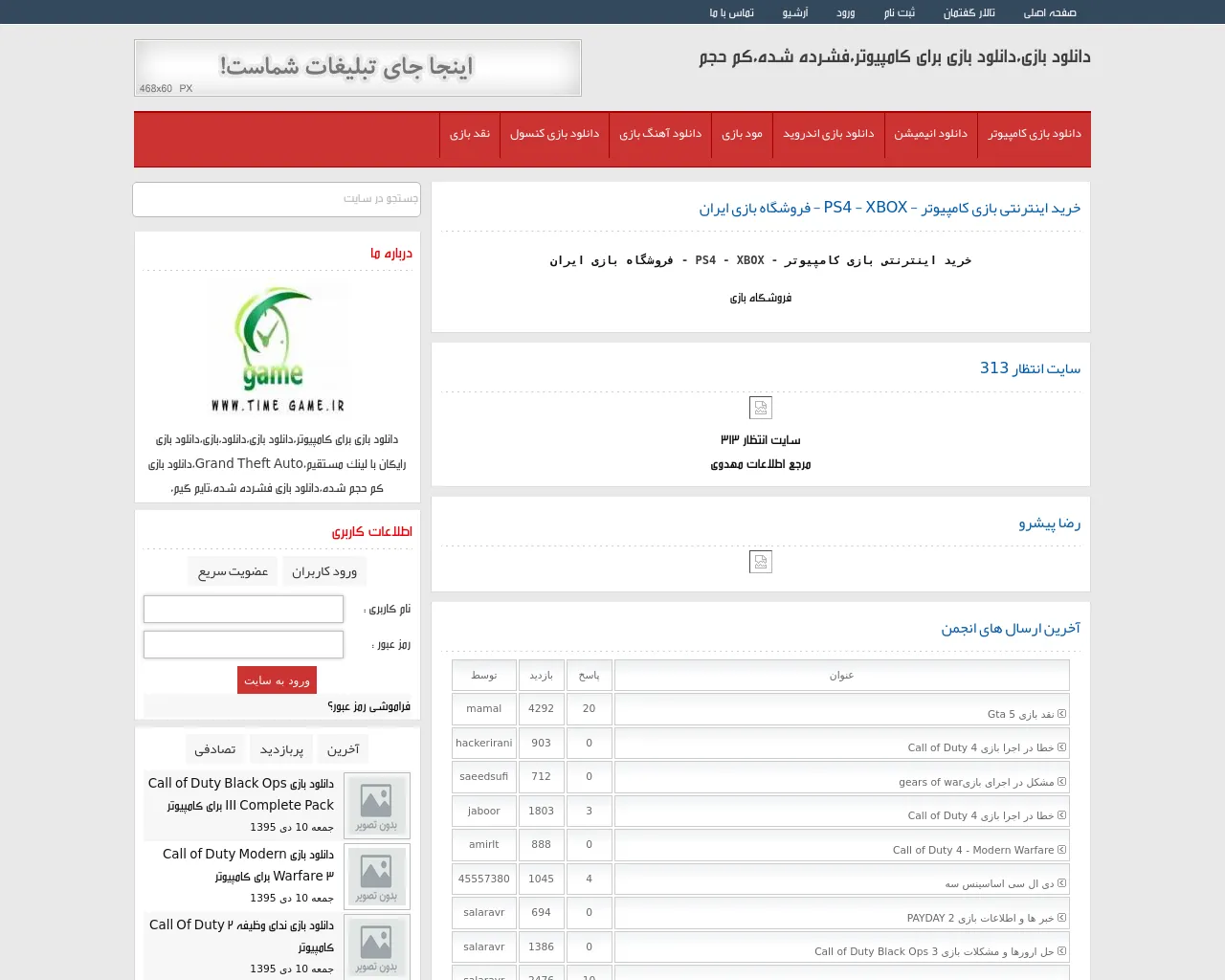Click the small icon beside the Gta 5 topic
Viewport: 1225px width, 980px height.
(x=1062, y=714)
